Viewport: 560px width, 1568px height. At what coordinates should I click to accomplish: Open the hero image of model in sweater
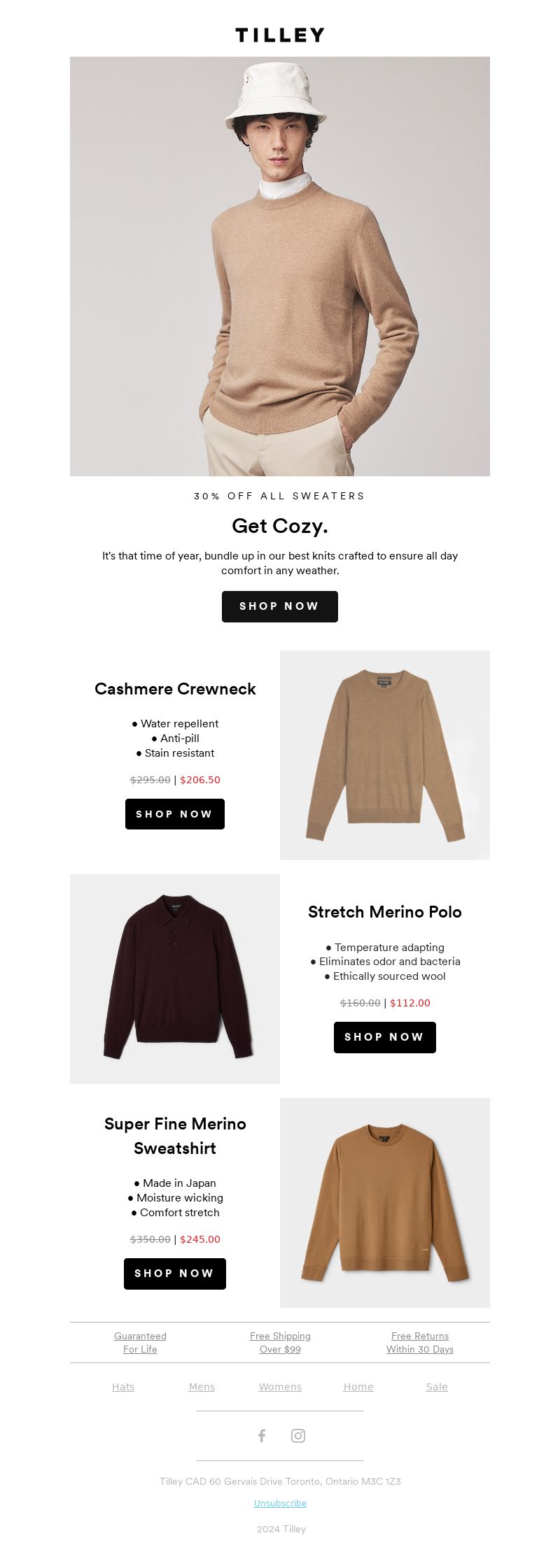tap(280, 266)
